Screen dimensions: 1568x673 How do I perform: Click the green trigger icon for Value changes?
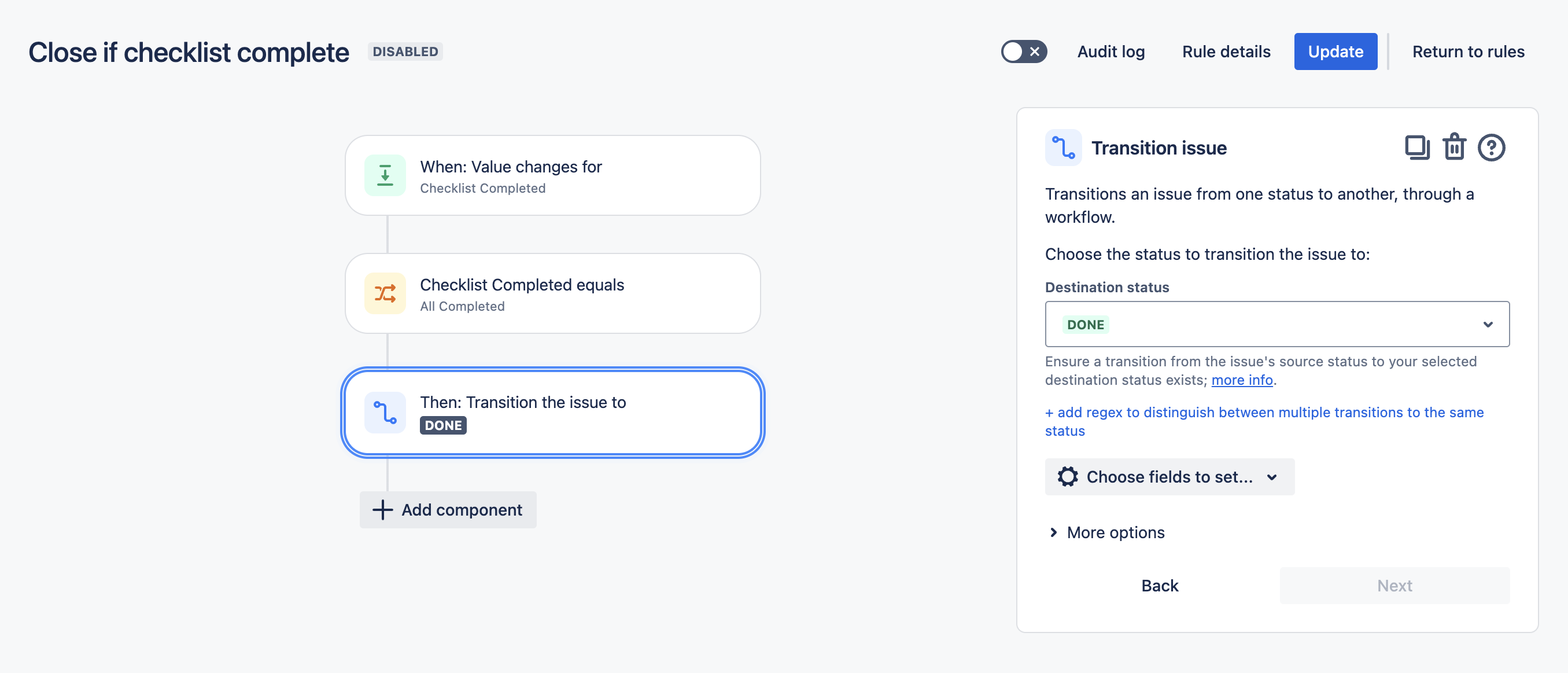pos(385,175)
